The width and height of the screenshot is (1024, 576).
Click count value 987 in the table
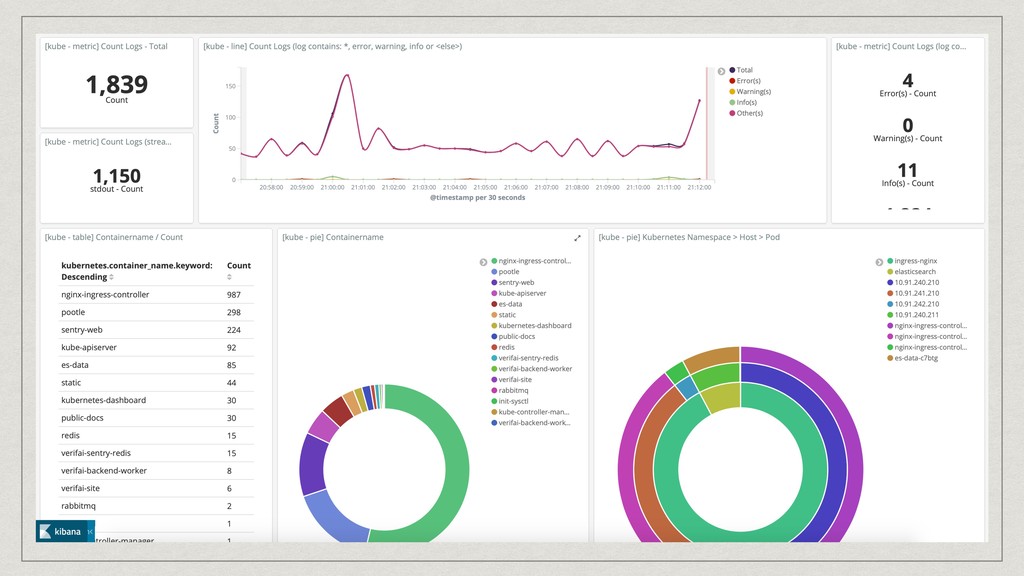click(234, 295)
